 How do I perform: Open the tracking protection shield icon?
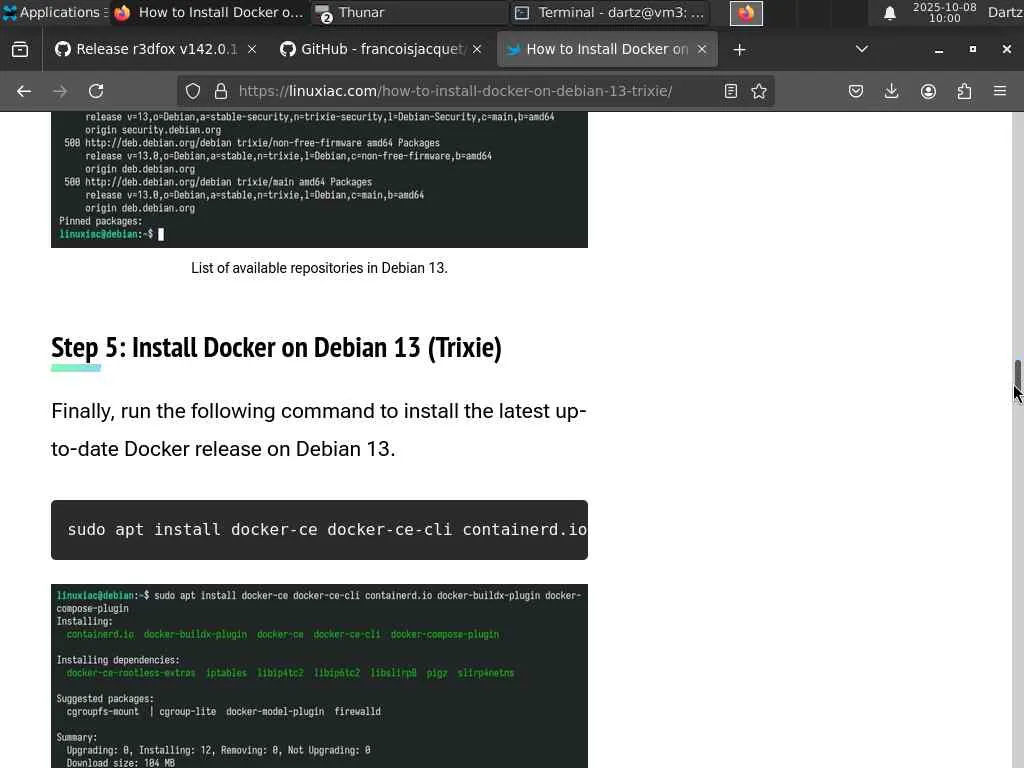pyautogui.click(x=193, y=91)
